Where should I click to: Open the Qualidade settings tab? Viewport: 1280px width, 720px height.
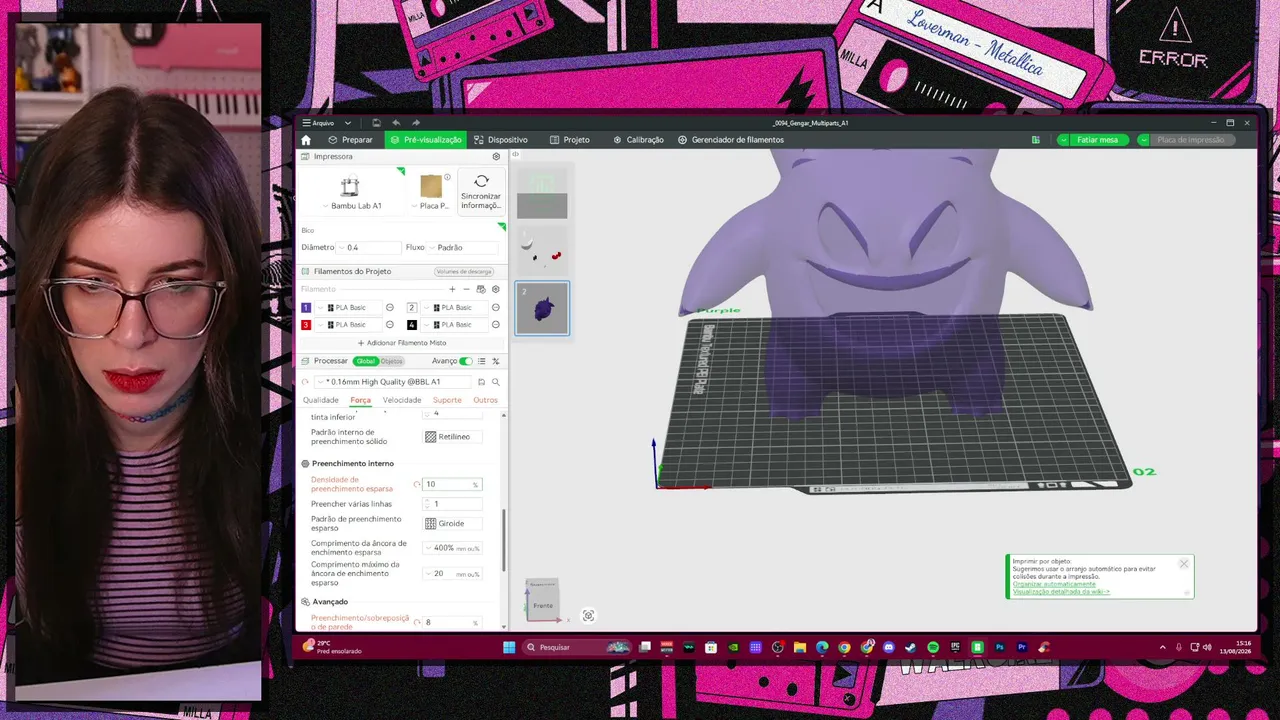click(321, 400)
